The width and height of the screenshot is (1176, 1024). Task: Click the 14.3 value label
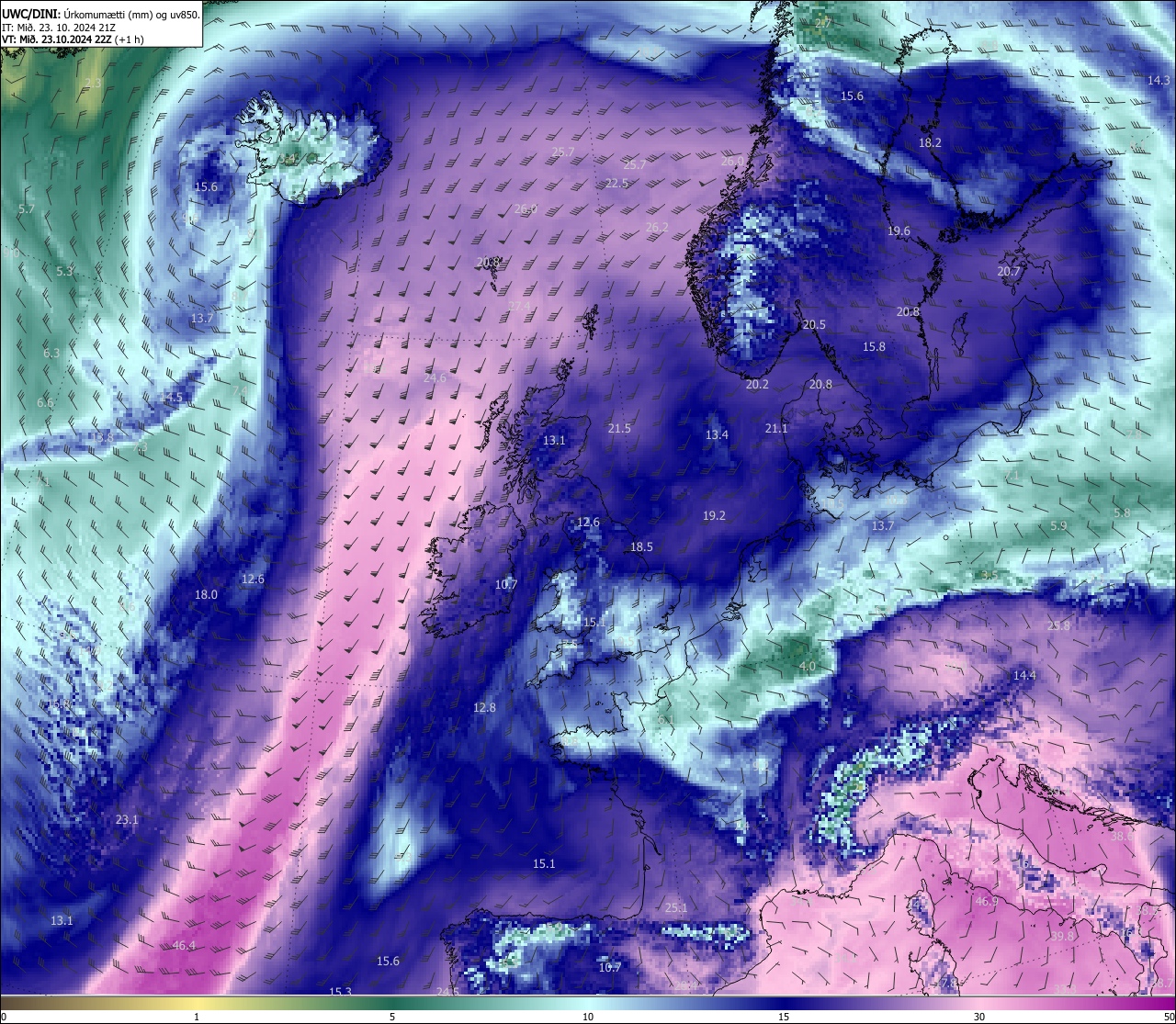tap(1159, 81)
